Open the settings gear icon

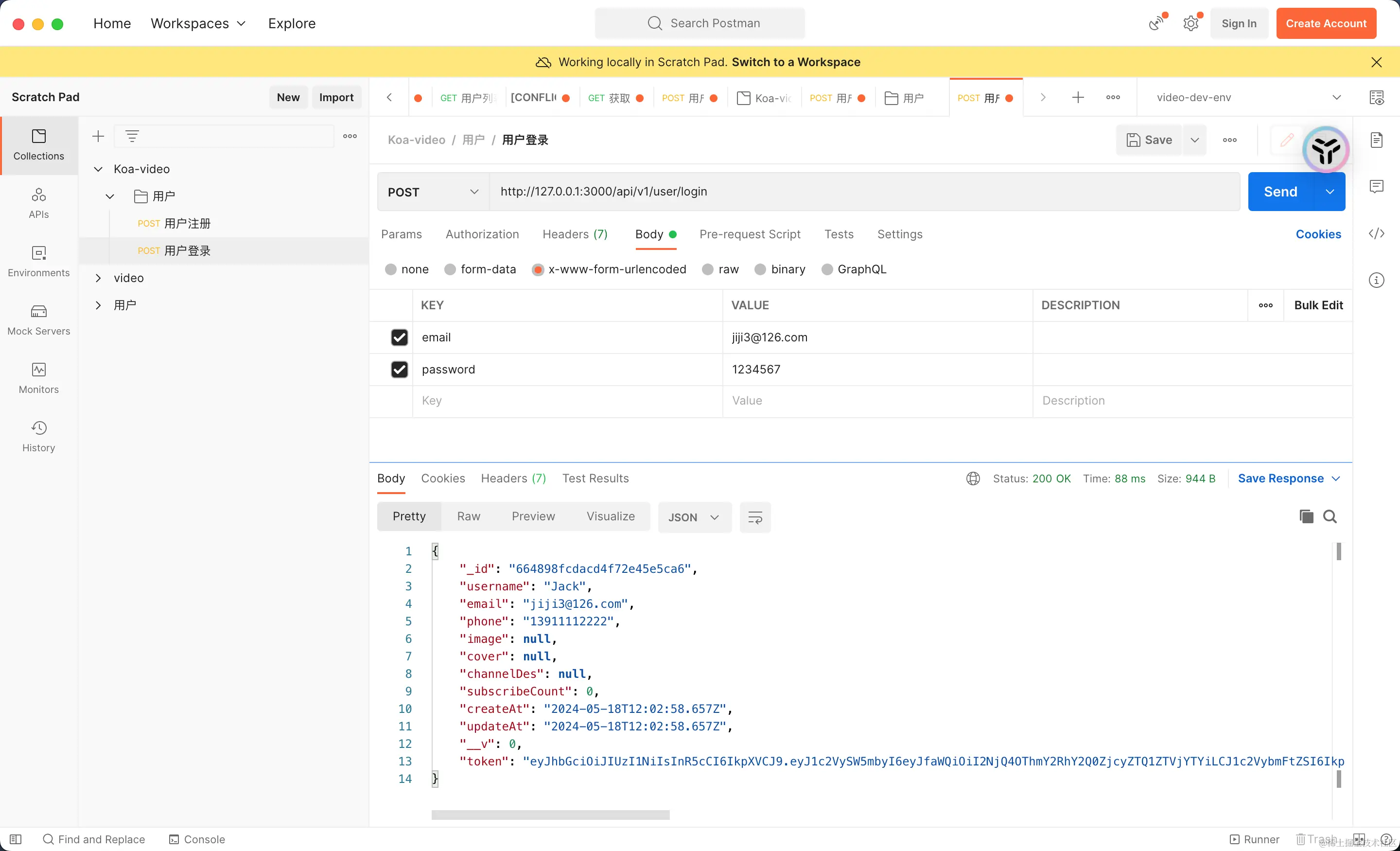pos(1191,23)
